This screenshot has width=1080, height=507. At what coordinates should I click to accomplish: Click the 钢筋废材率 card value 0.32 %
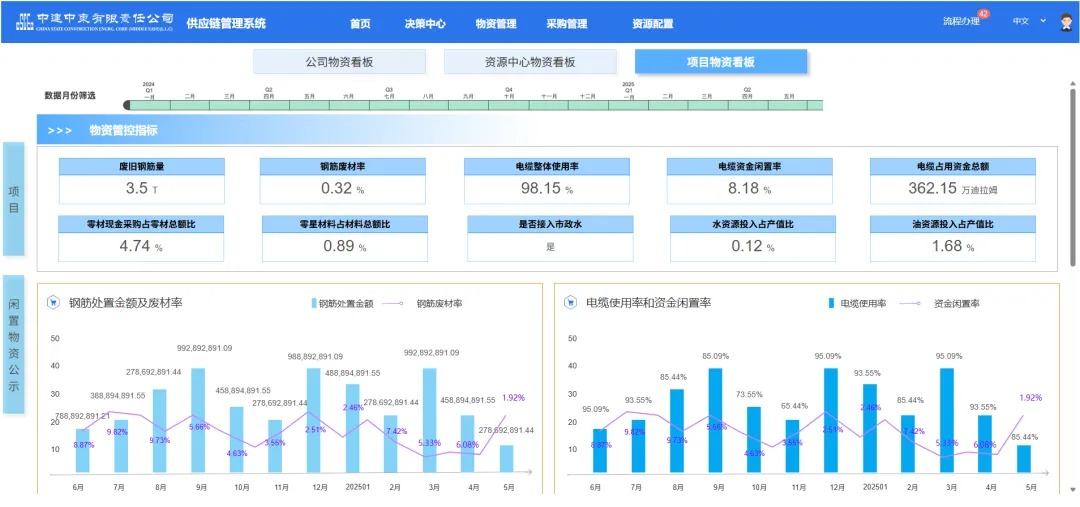[342, 189]
